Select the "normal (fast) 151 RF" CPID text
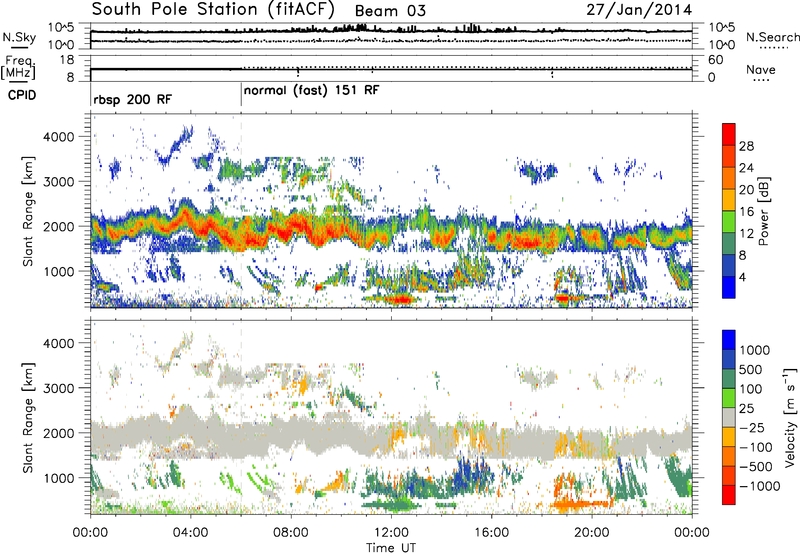800x554 pixels. pyautogui.click(x=311, y=91)
